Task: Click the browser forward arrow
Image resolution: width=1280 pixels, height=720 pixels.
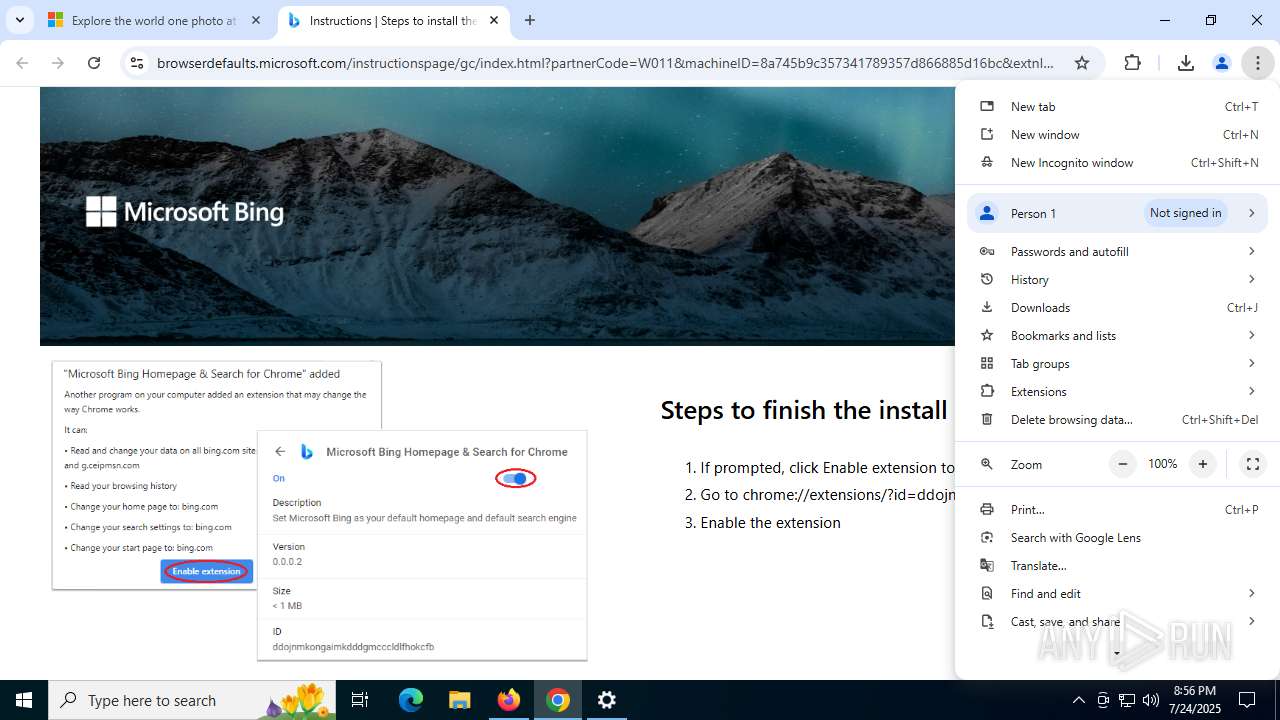Action: 58,63
